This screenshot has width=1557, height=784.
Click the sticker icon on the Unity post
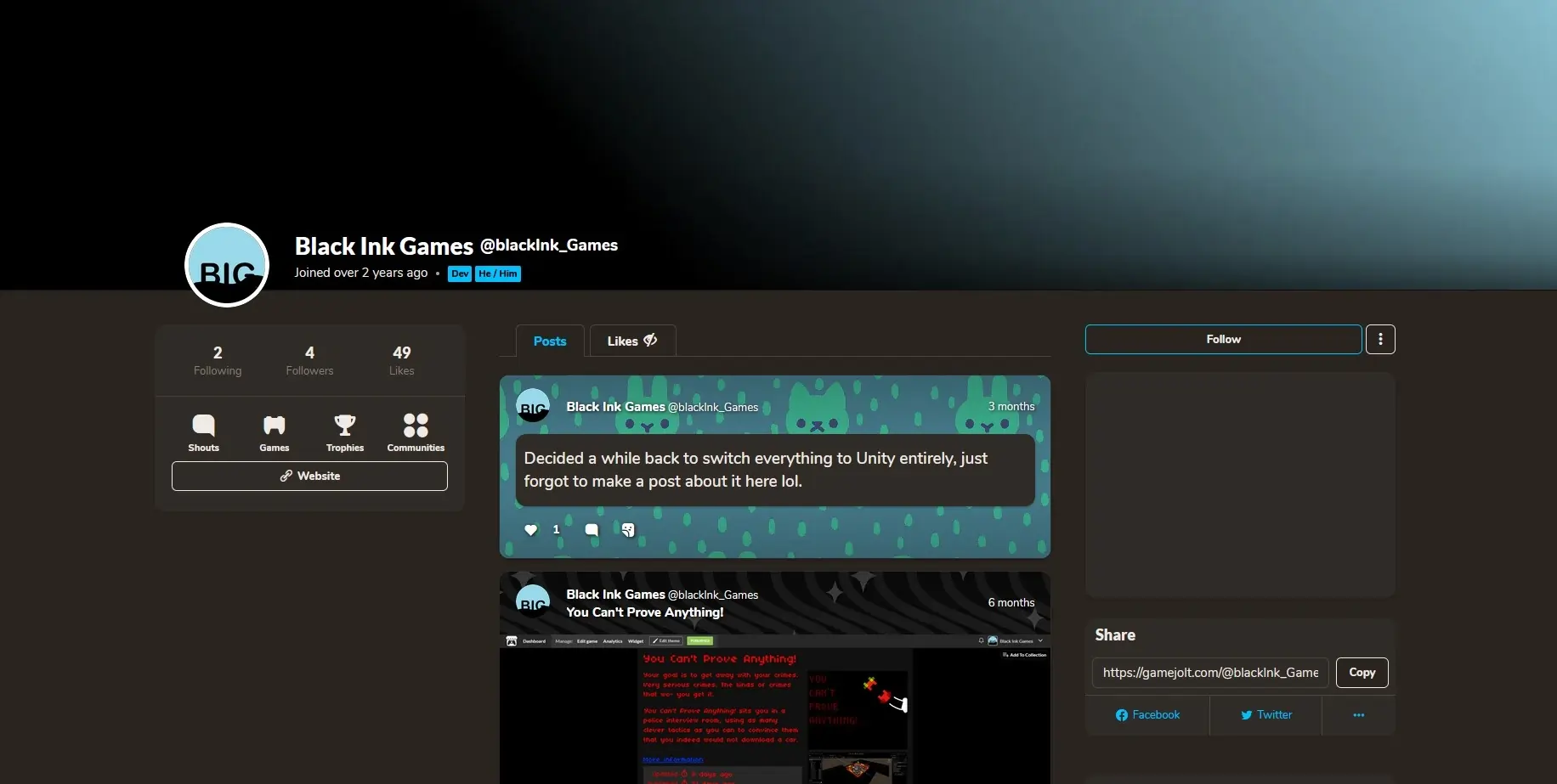point(628,530)
